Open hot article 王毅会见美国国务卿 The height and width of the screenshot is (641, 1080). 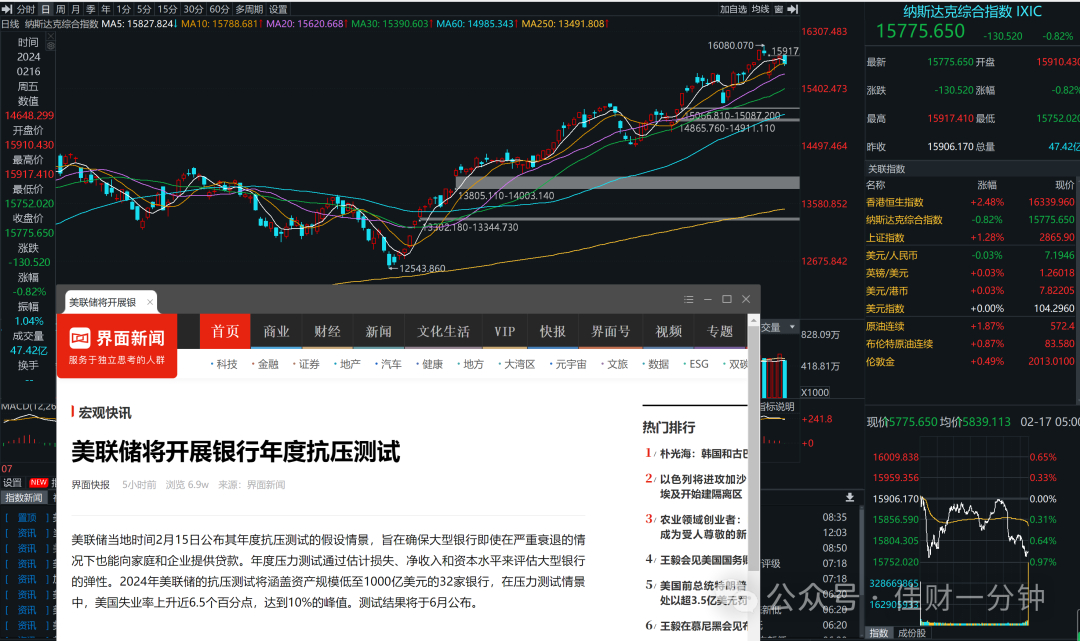[703, 560]
